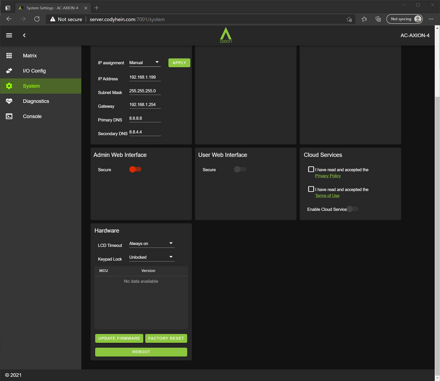This screenshot has width=440, height=381.
Task: Click the Apply button
Action: (179, 63)
